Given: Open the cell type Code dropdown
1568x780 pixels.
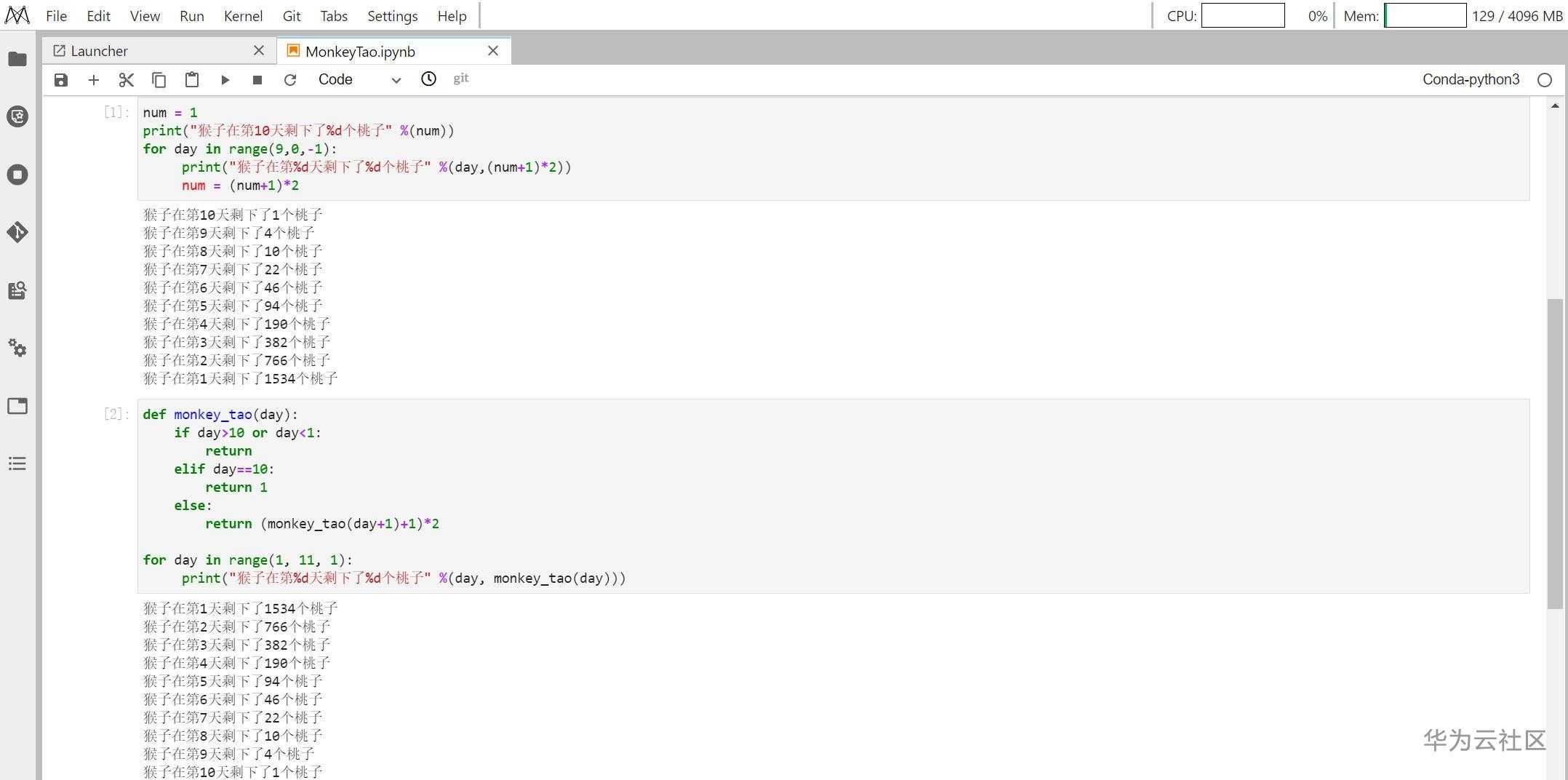Looking at the screenshot, I should point(359,79).
